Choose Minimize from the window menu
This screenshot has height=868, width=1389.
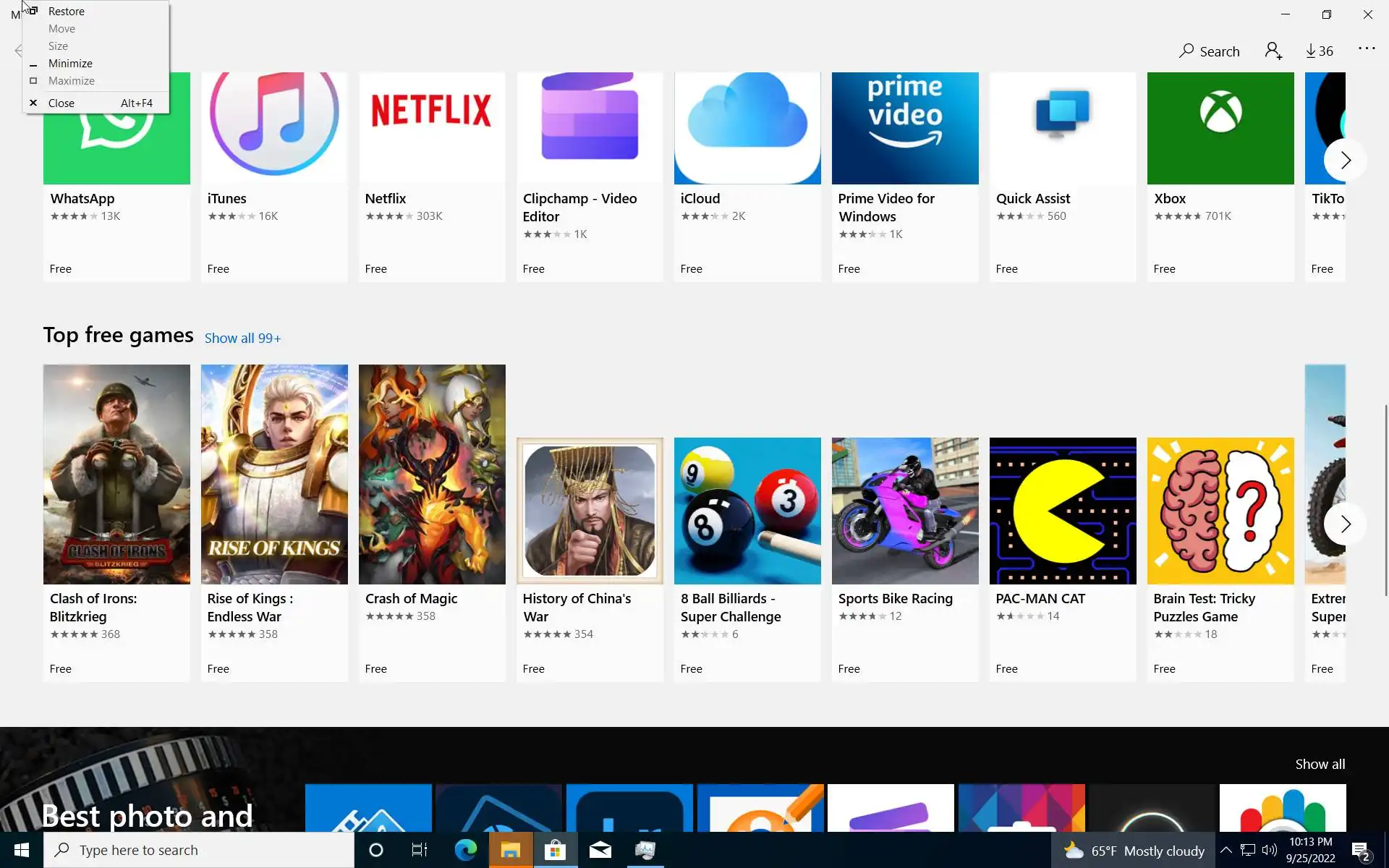click(70, 64)
